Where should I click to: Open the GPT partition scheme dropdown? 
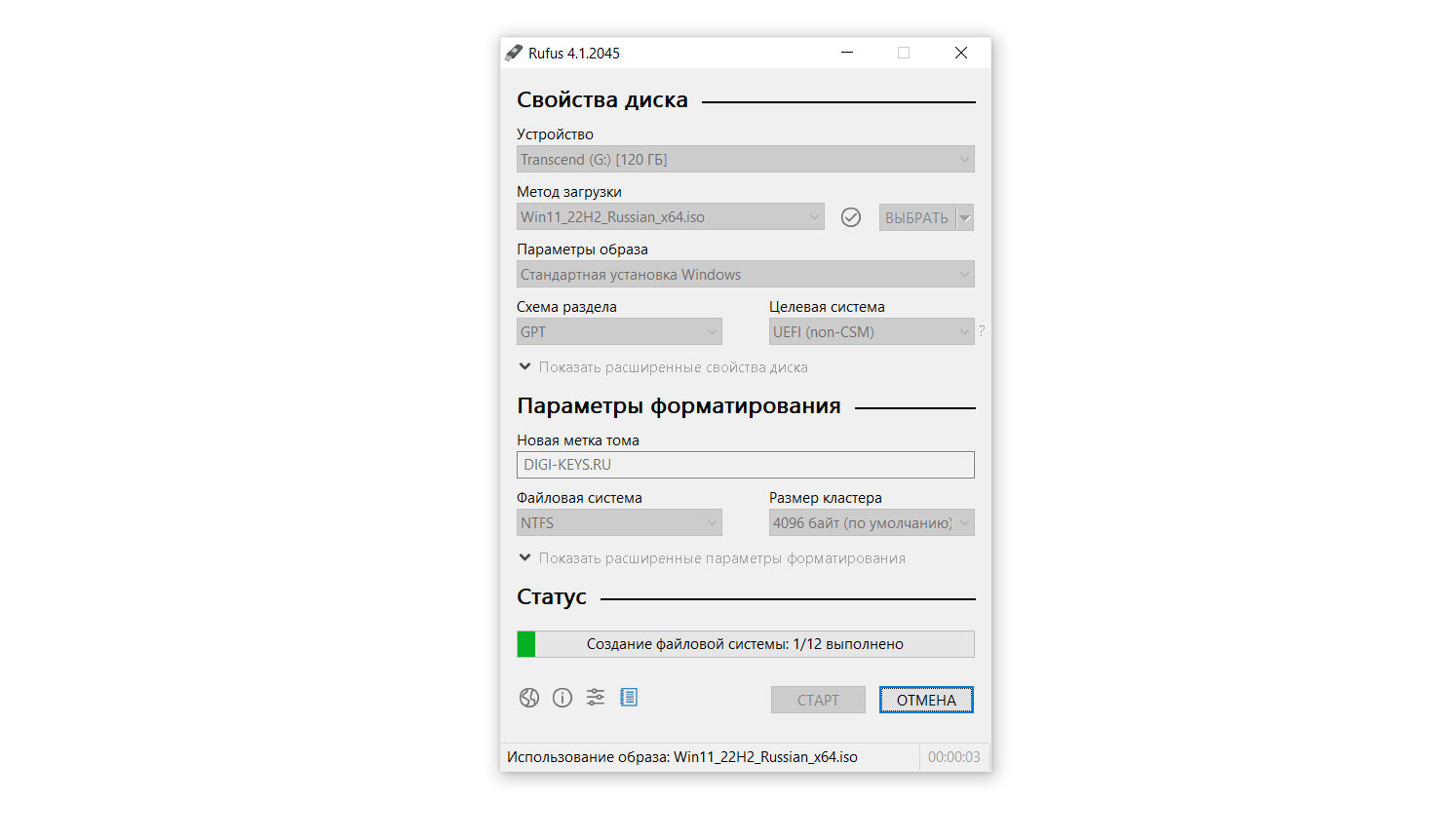(x=619, y=332)
